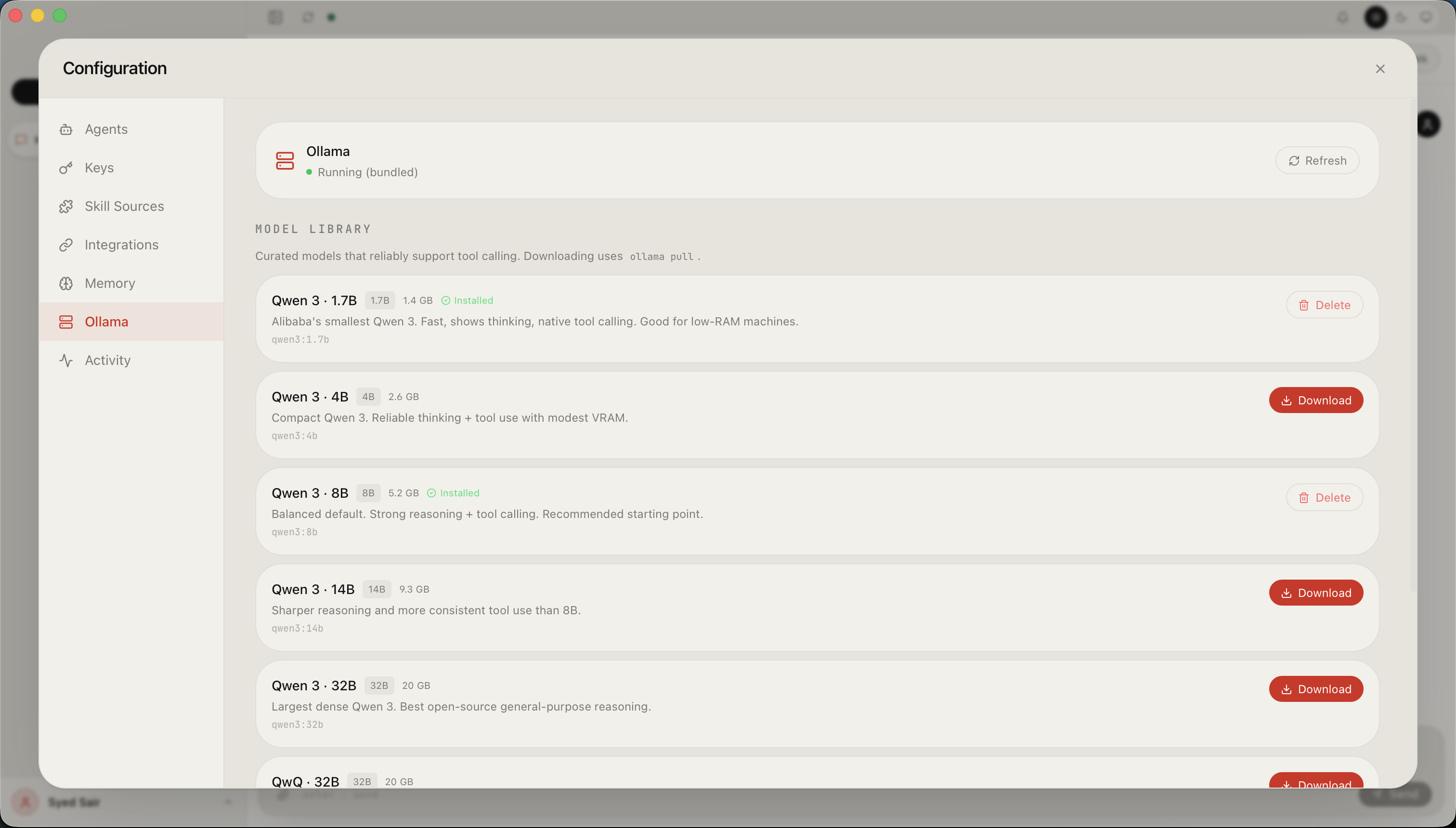Click the Memory brain icon

[66, 283]
